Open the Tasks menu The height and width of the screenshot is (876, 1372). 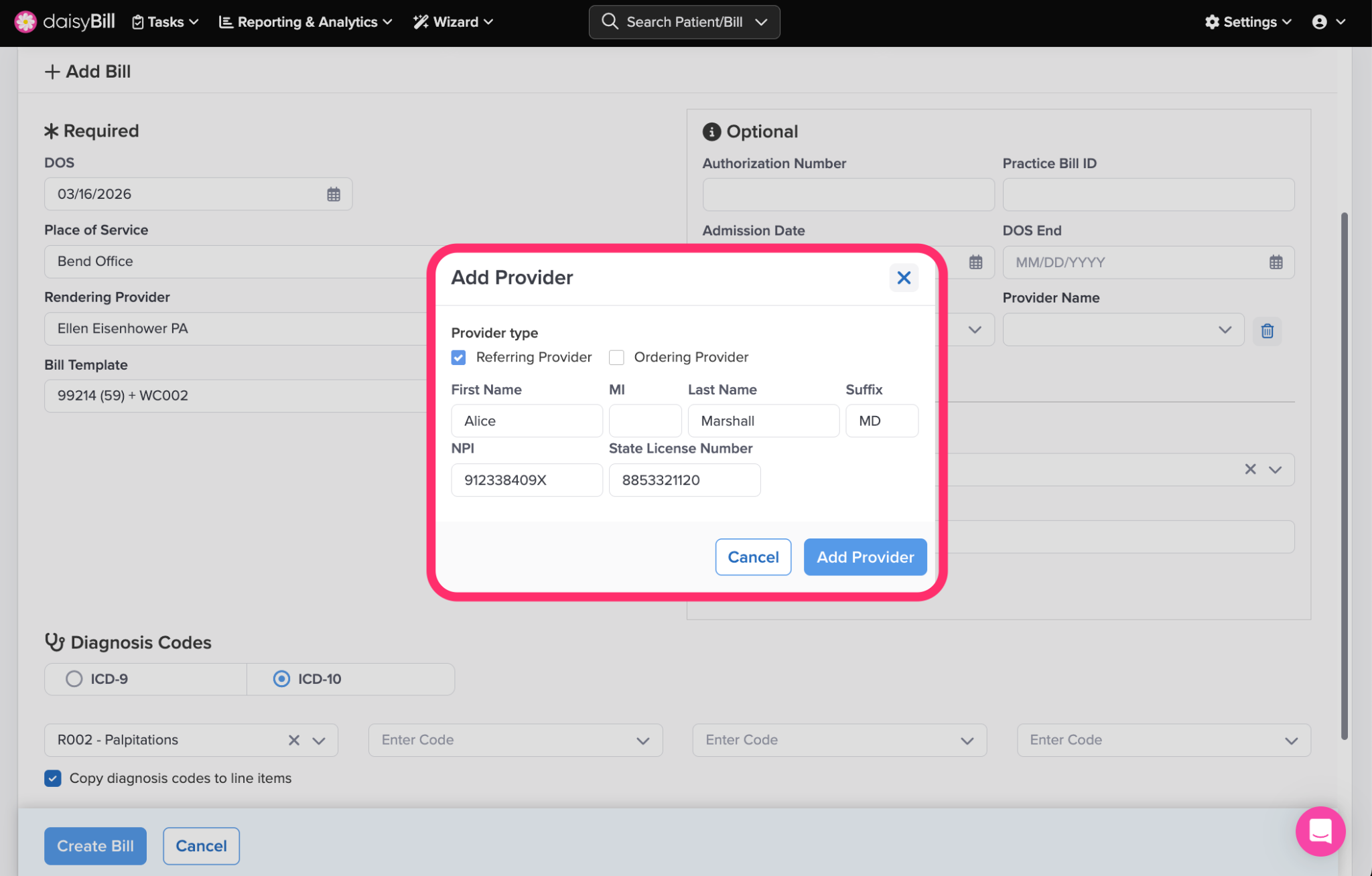tap(165, 22)
